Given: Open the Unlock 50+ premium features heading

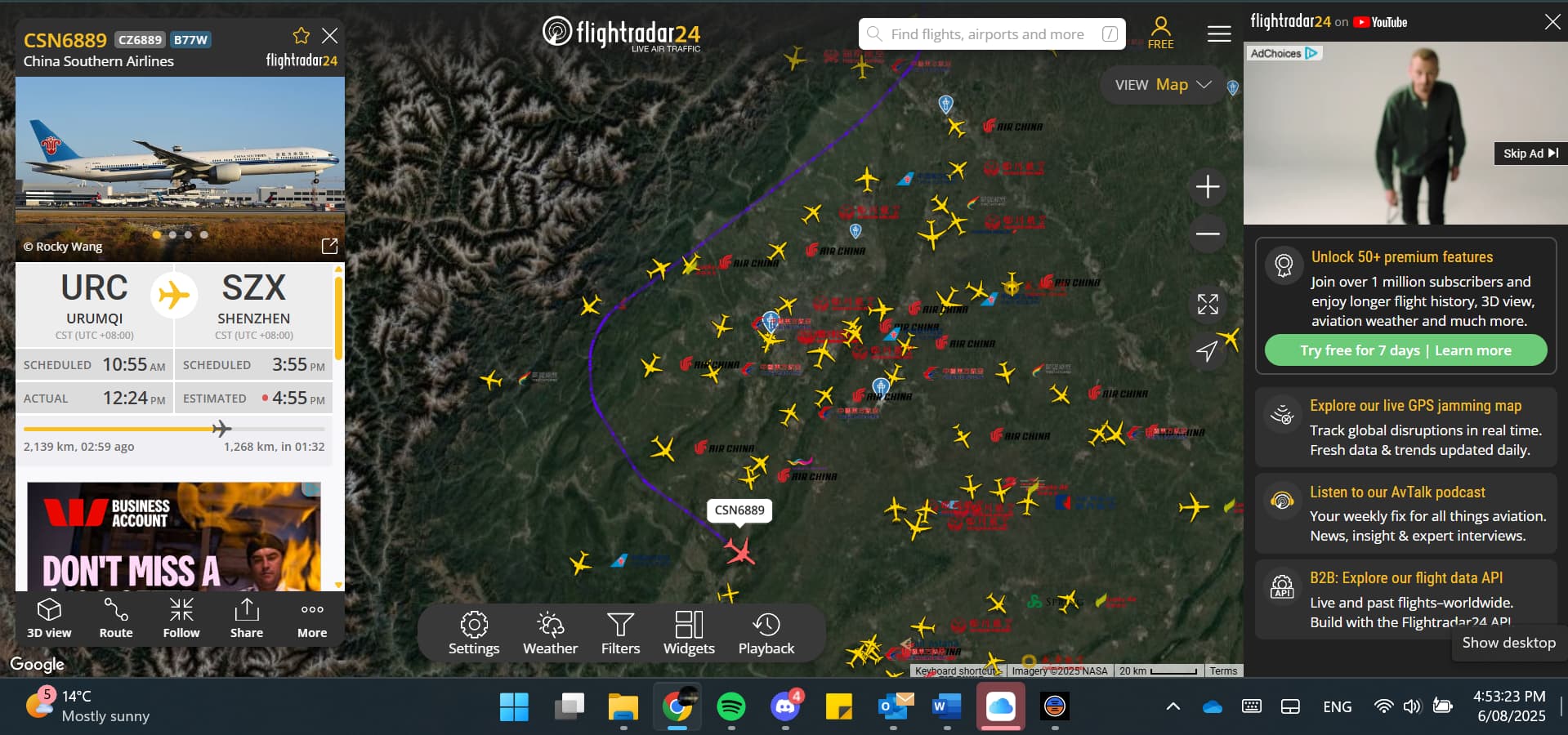Looking at the screenshot, I should (x=1402, y=257).
